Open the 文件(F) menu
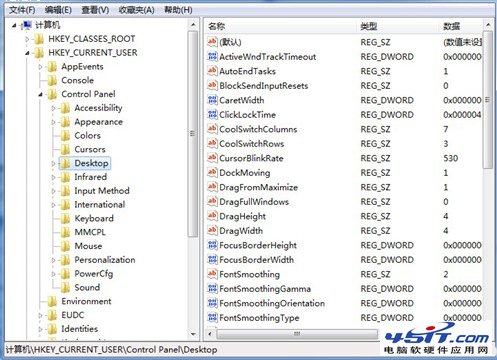The width and height of the screenshot is (497, 360). tap(22, 10)
